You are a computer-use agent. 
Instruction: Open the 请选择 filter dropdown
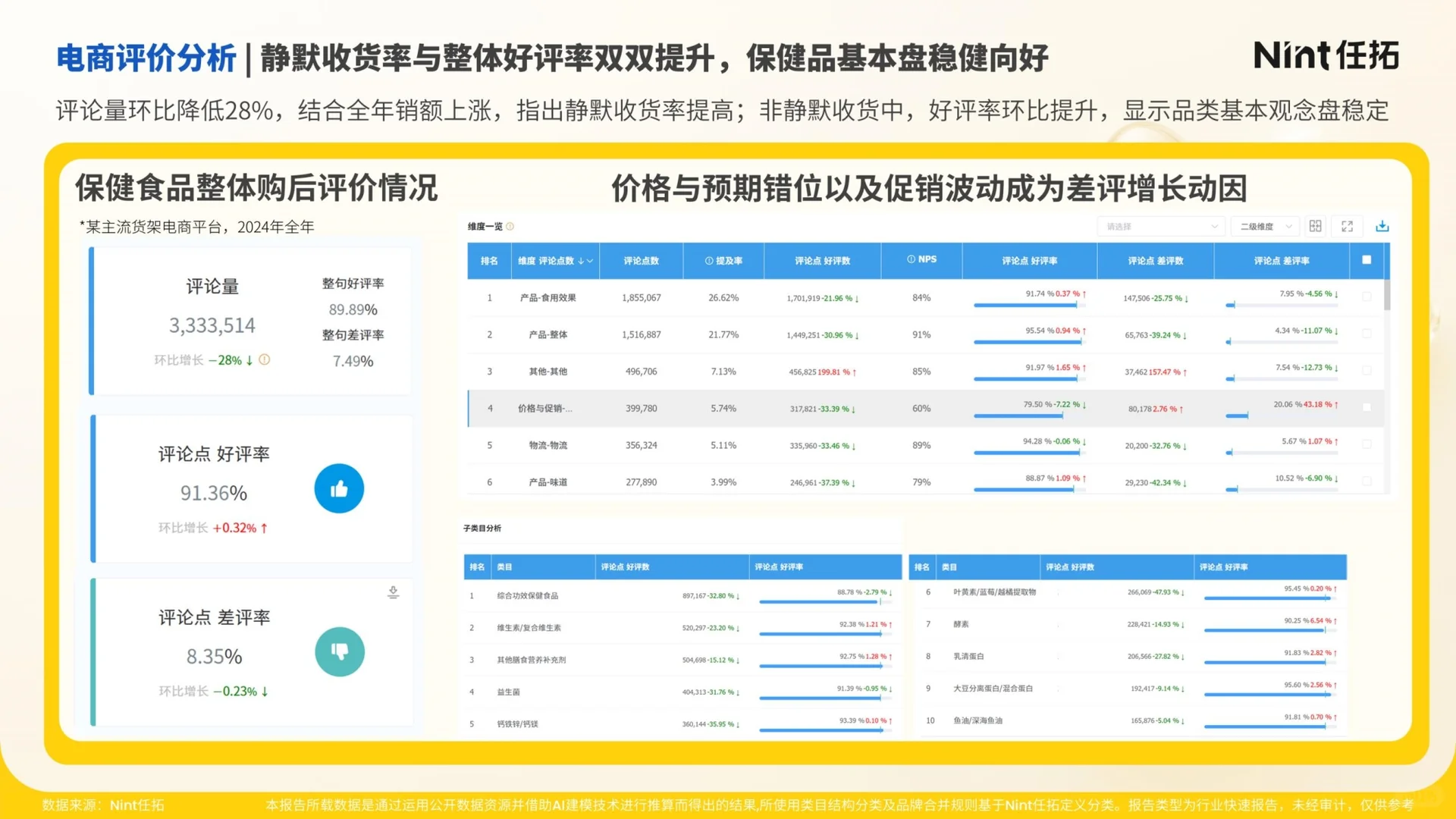pyautogui.click(x=1160, y=226)
